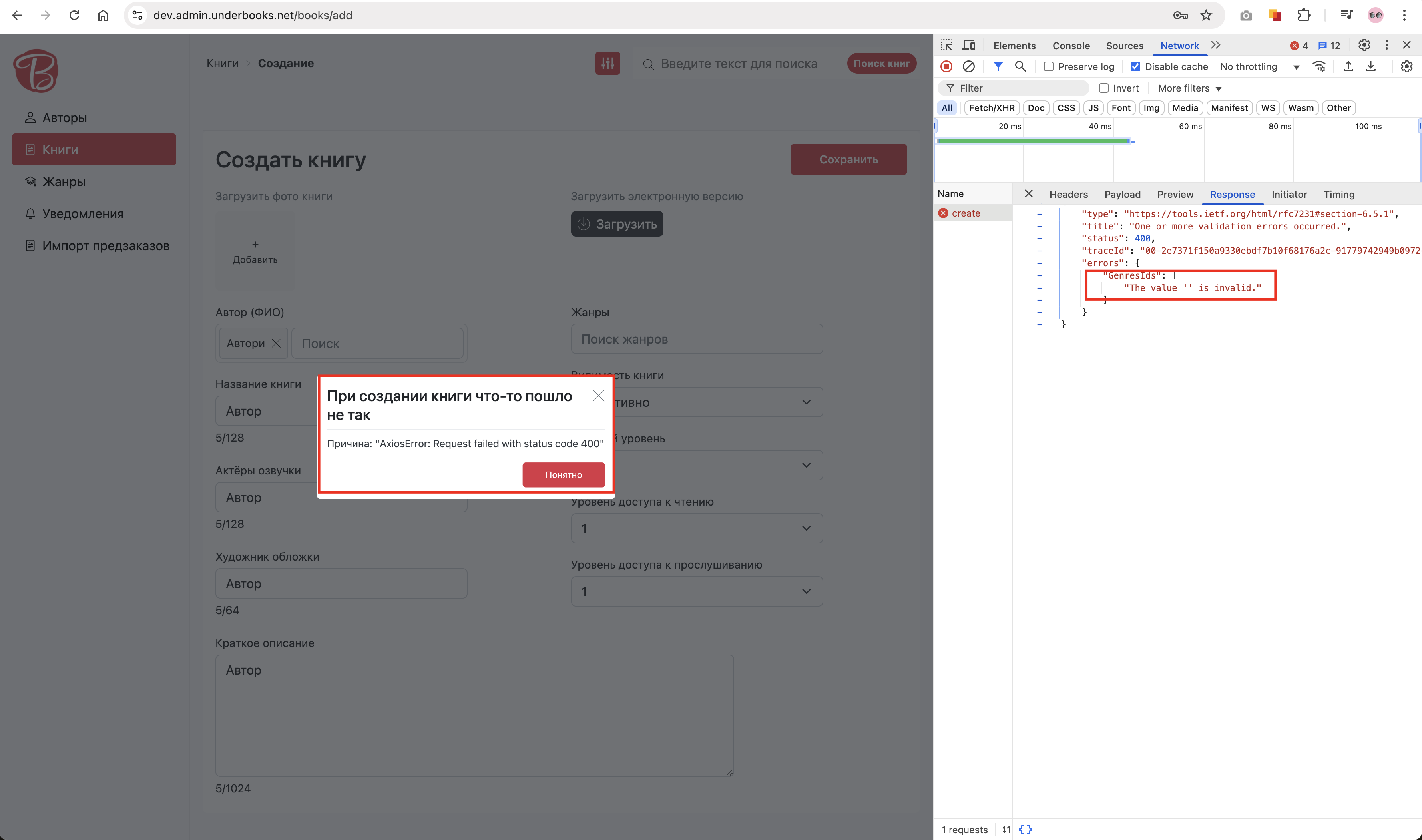Select the failed create request

[966, 213]
